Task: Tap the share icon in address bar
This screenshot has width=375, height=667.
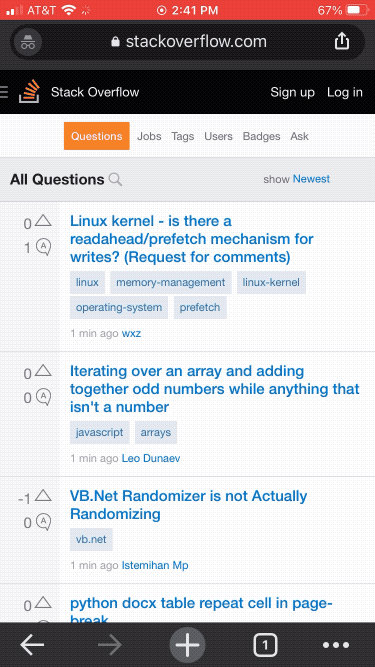Action: 342,41
